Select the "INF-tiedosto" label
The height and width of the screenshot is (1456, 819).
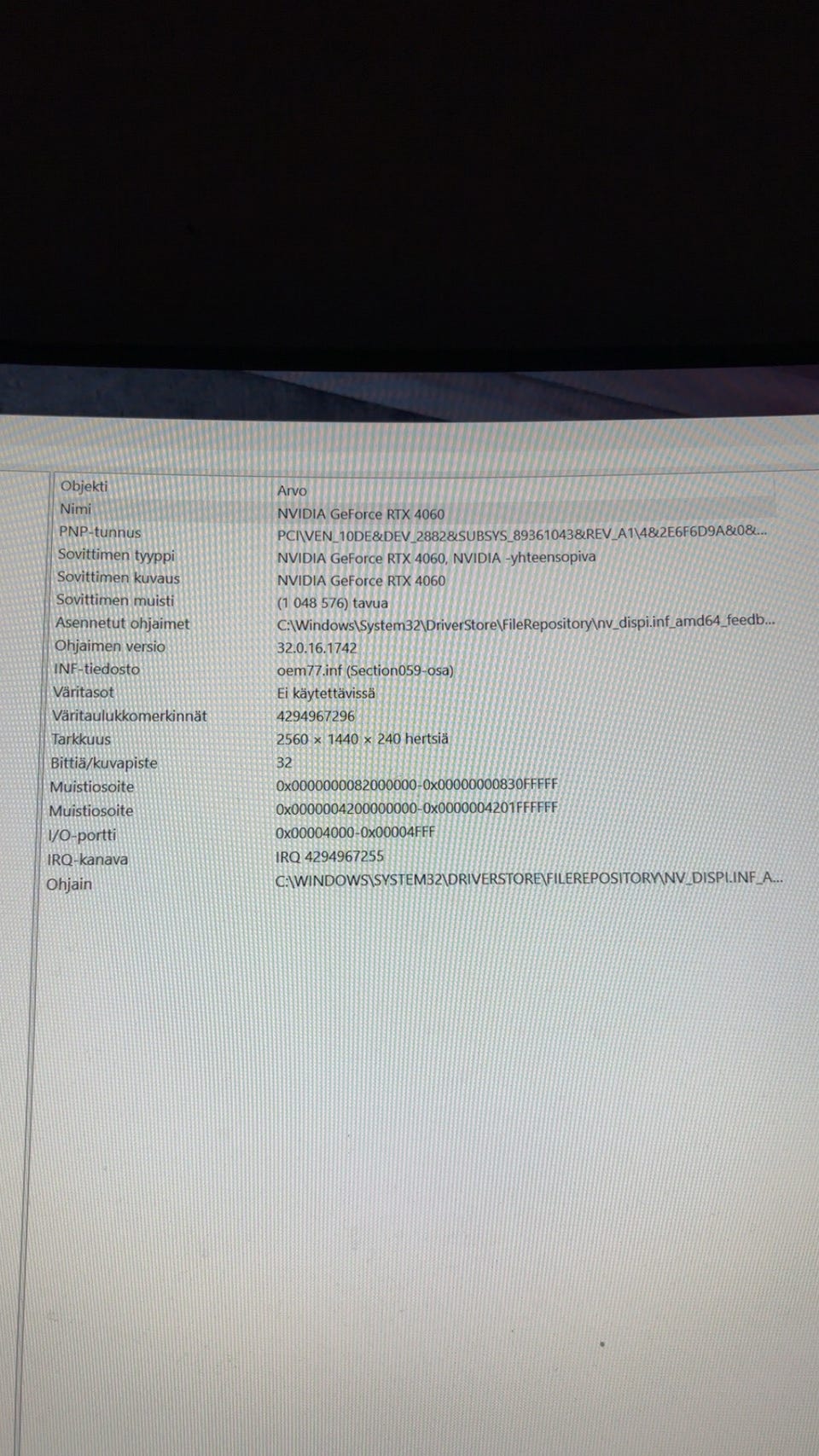click(x=96, y=670)
